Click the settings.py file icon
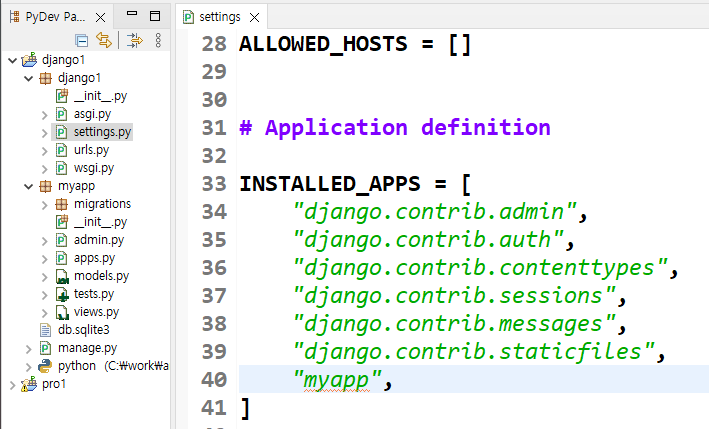Image resolution: width=709 pixels, height=429 pixels. click(61, 132)
